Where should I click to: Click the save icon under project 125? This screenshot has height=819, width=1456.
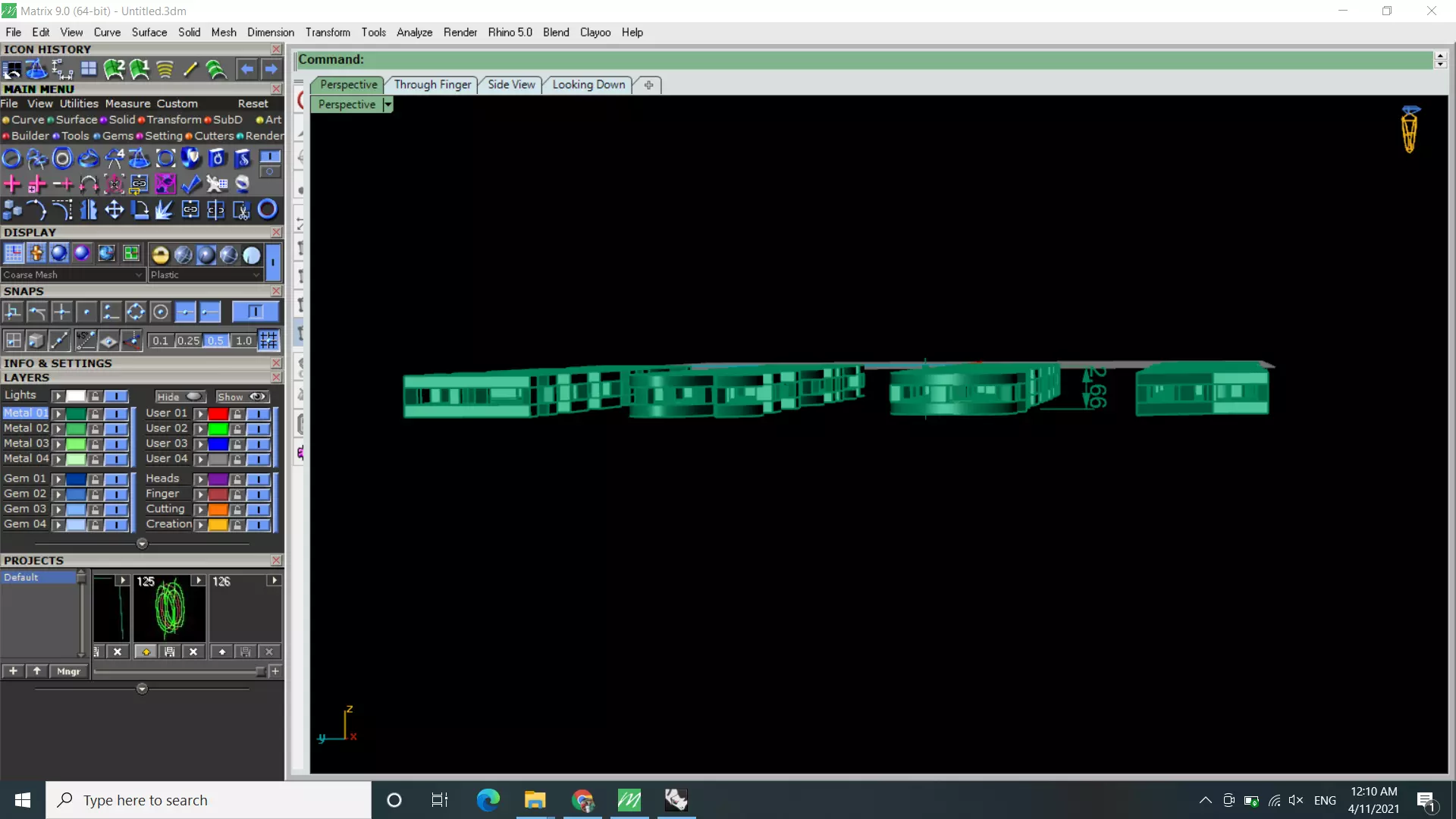170,651
